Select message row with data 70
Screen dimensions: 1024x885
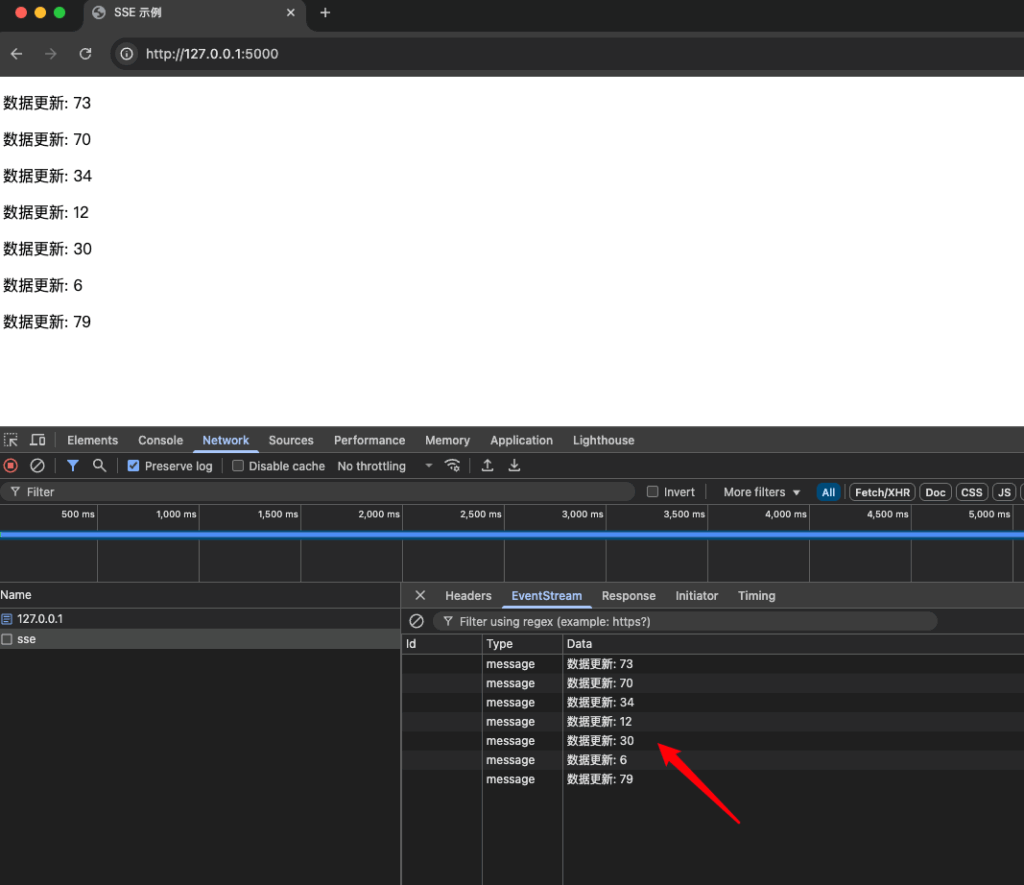pyautogui.click(x=712, y=683)
